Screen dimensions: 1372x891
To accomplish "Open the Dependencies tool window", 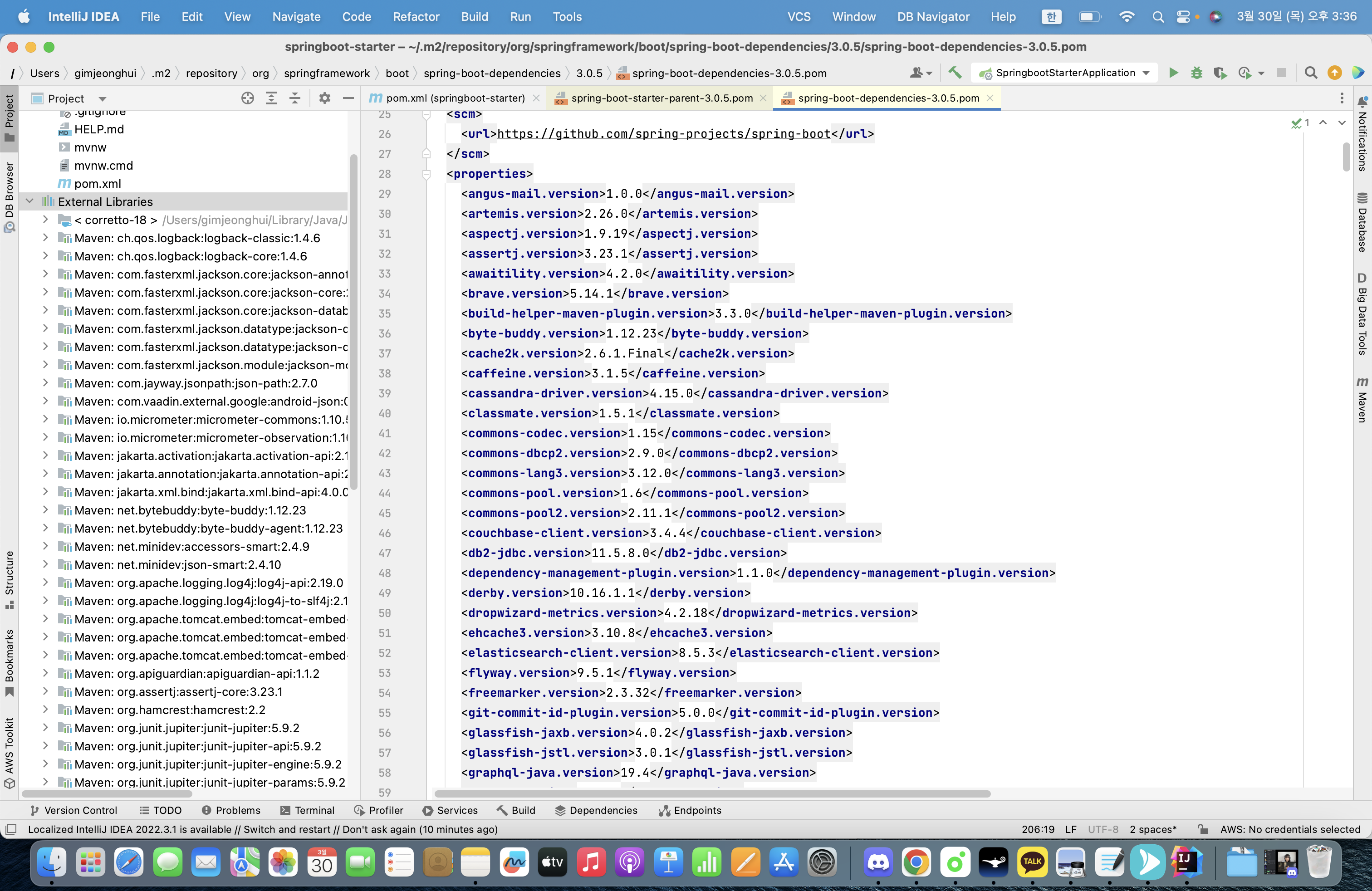I will [596, 810].
